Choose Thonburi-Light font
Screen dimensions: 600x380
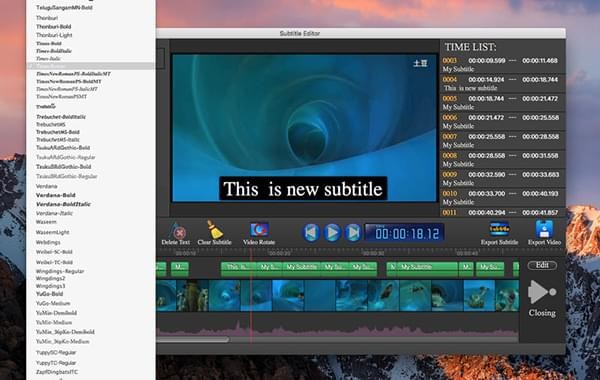[x=54, y=35]
